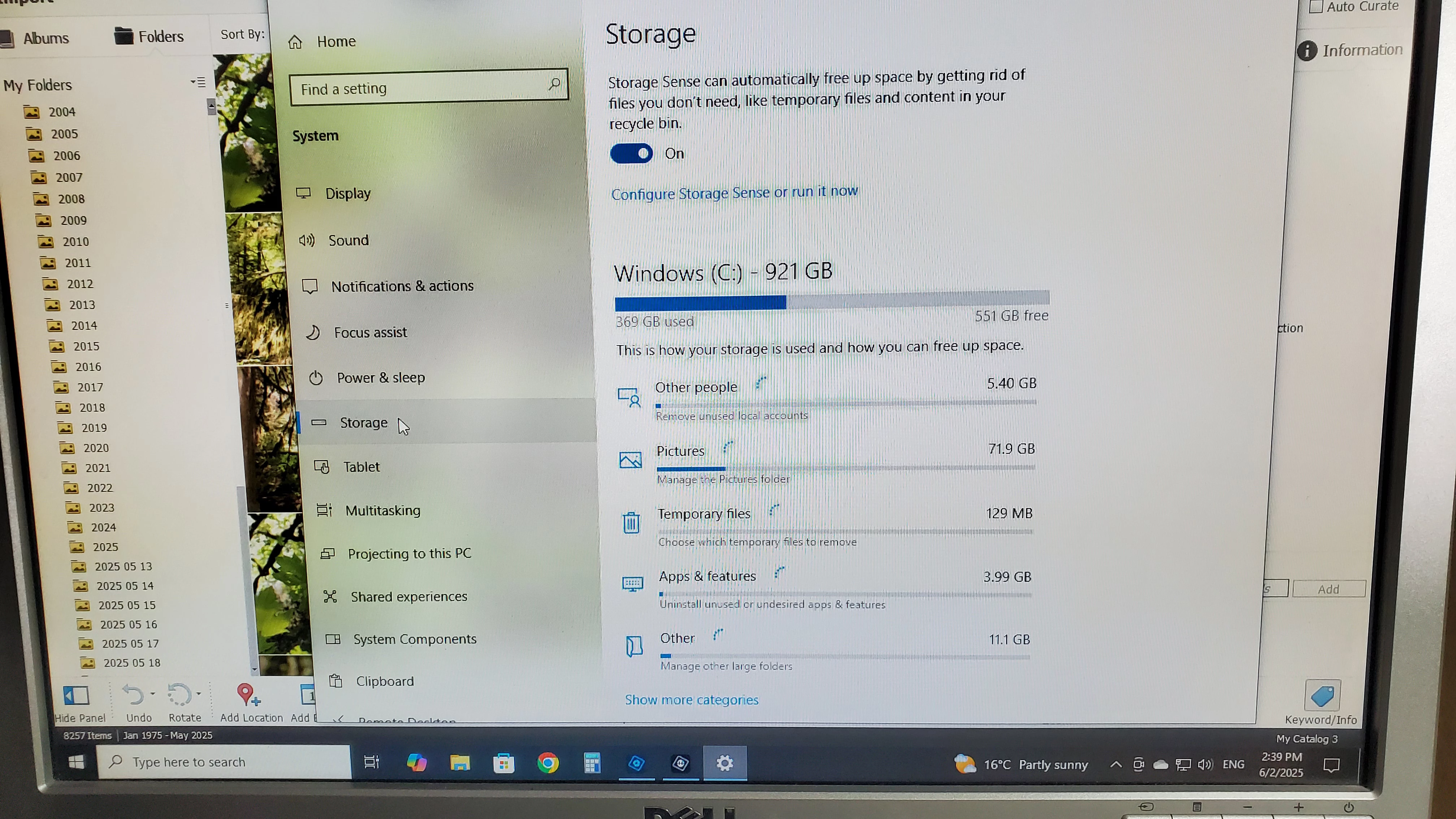Click the Settings Home icon
1456x819 pixels.
(295, 42)
